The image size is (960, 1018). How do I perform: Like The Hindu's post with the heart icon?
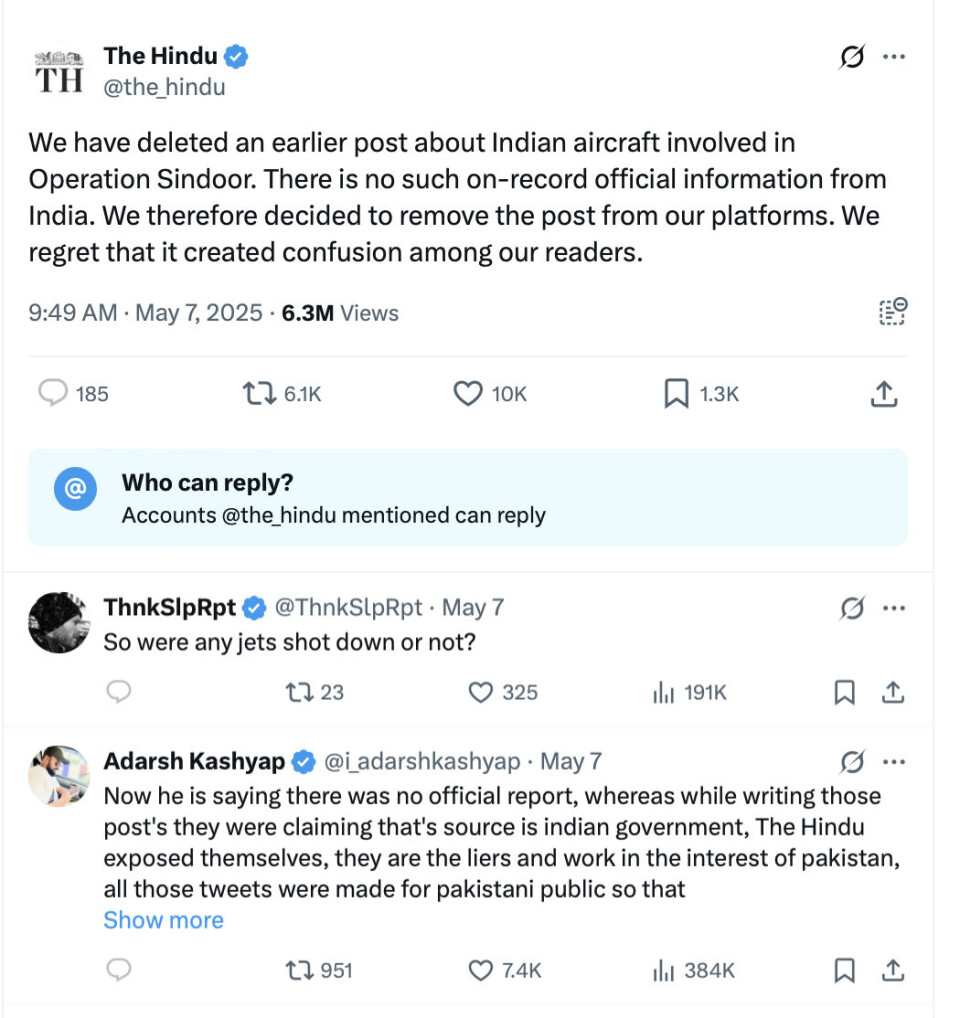(x=468, y=394)
